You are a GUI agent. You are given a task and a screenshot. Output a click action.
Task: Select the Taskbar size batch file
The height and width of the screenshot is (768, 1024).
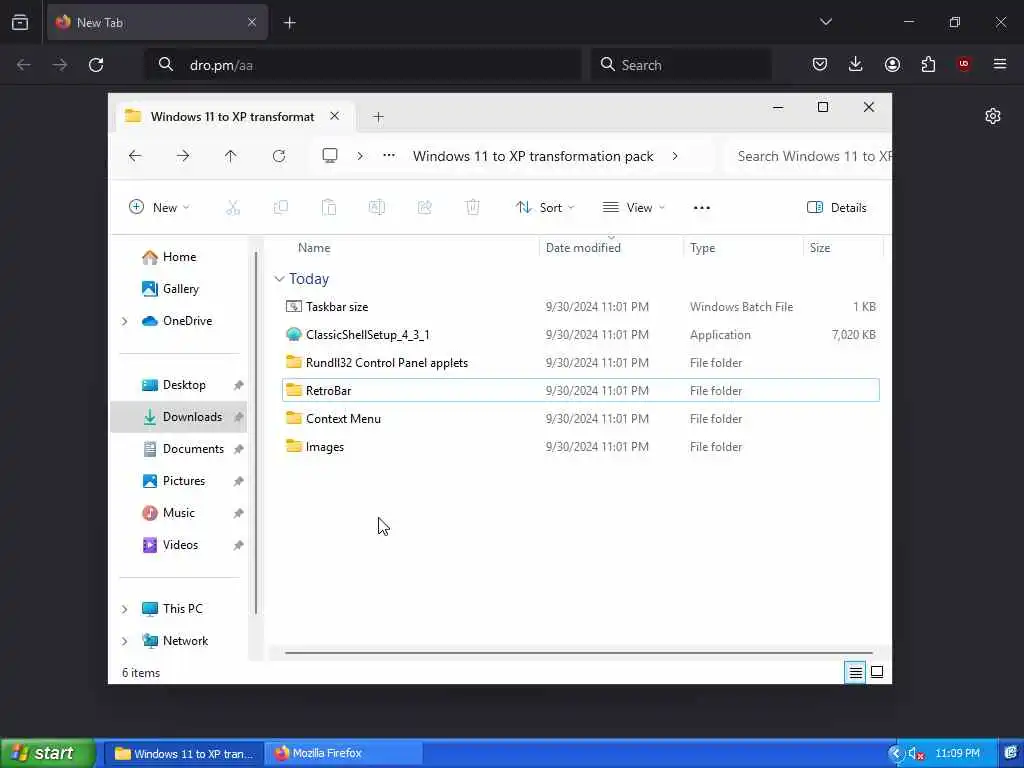[581, 306]
